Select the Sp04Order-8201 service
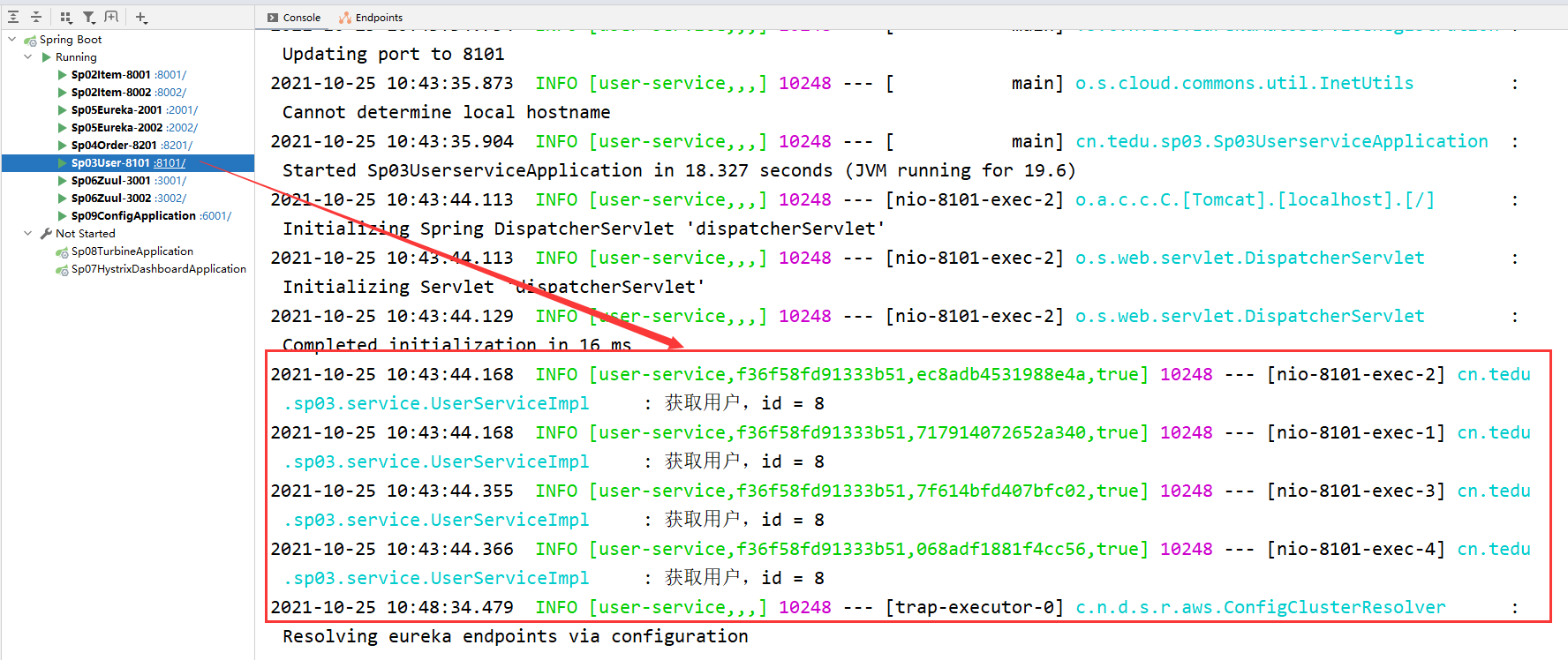Viewport: 1568px width, 660px height. [x=114, y=146]
